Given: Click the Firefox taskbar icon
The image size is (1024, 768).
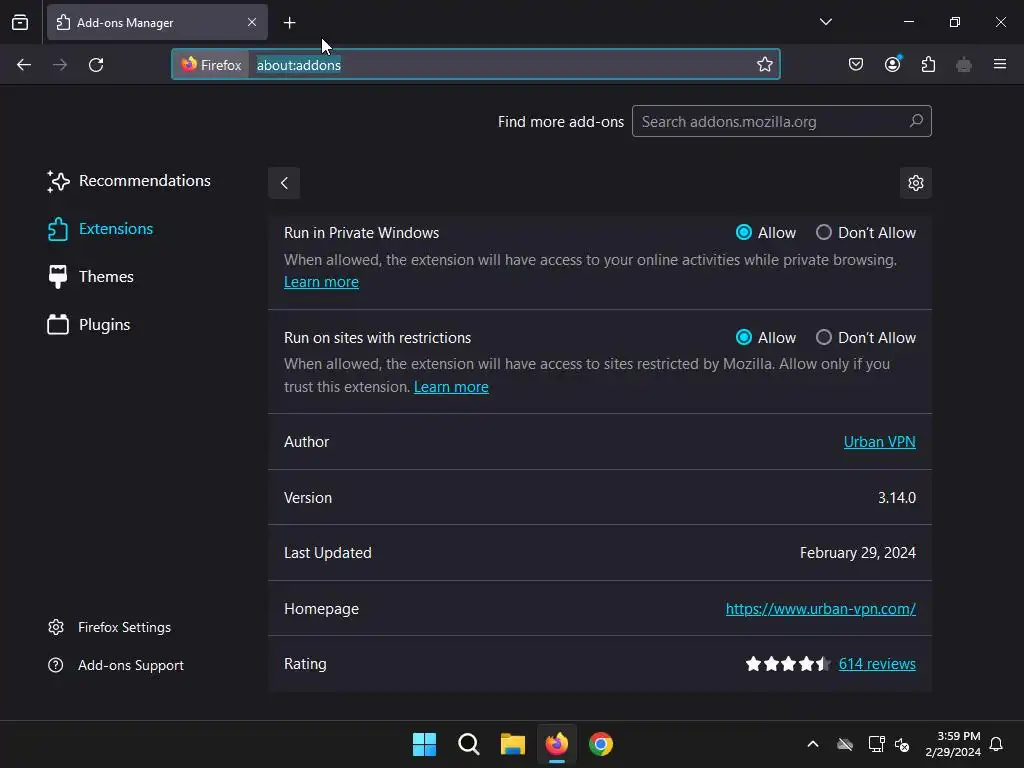Looking at the screenshot, I should [556, 744].
